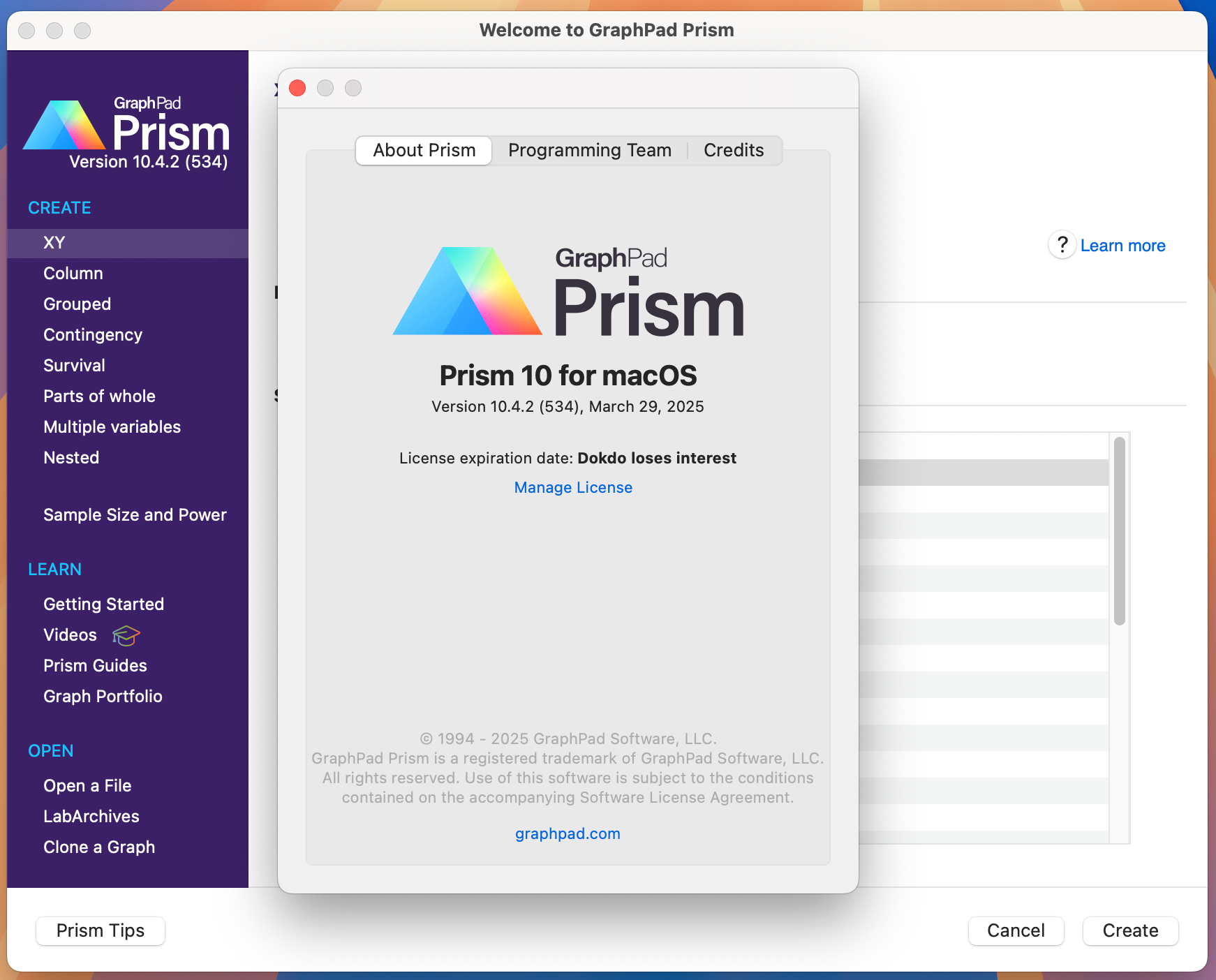The image size is (1216, 980).
Task: Click the Prism Tips button
Action: pyautogui.click(x=100, y=930)
